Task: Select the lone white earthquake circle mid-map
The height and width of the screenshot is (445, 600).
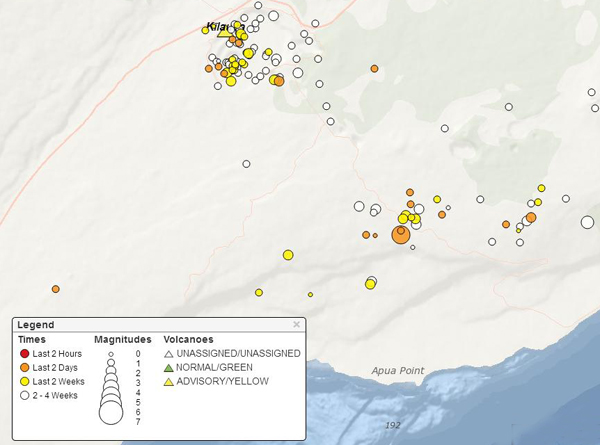Action: click(x=246, y=164)
